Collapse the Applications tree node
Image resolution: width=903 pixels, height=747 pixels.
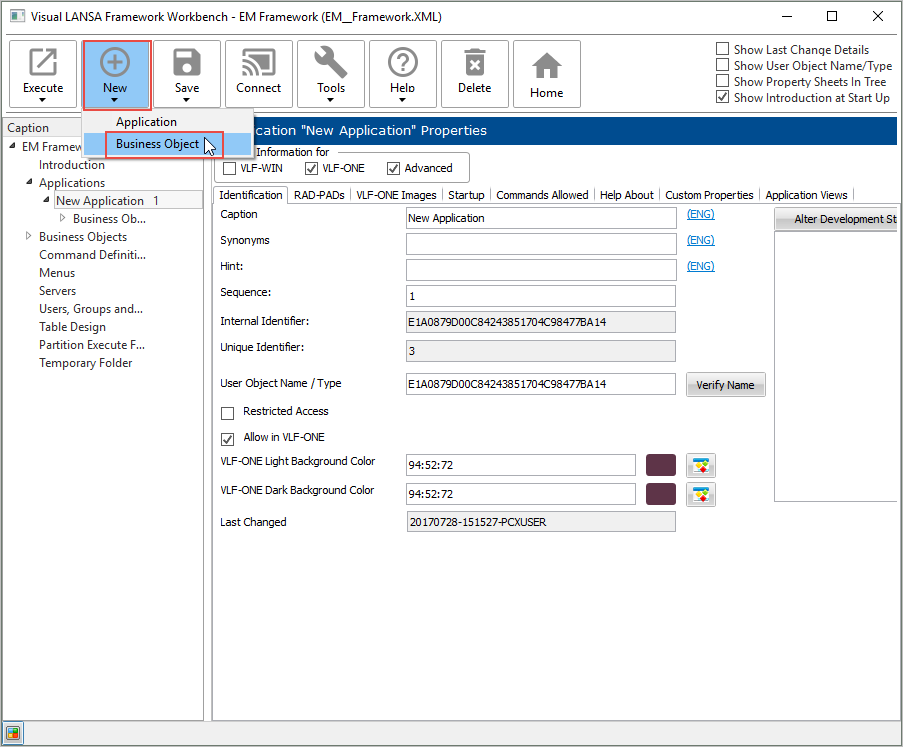[x=28, y=183]
